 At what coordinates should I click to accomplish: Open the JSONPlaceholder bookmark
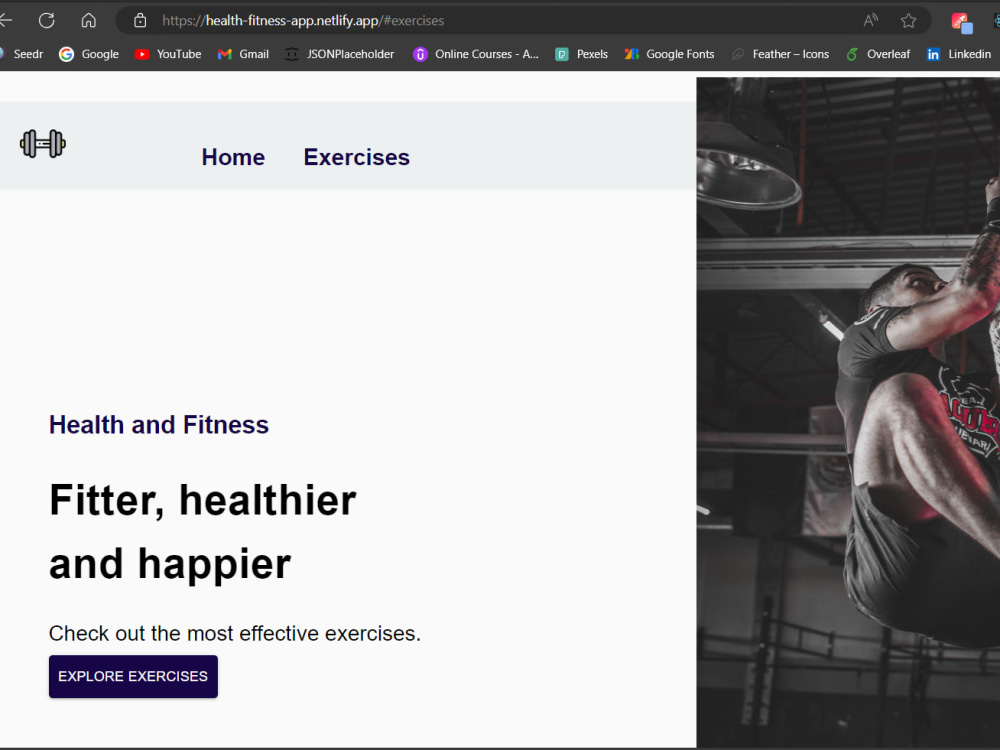point(339,54)
